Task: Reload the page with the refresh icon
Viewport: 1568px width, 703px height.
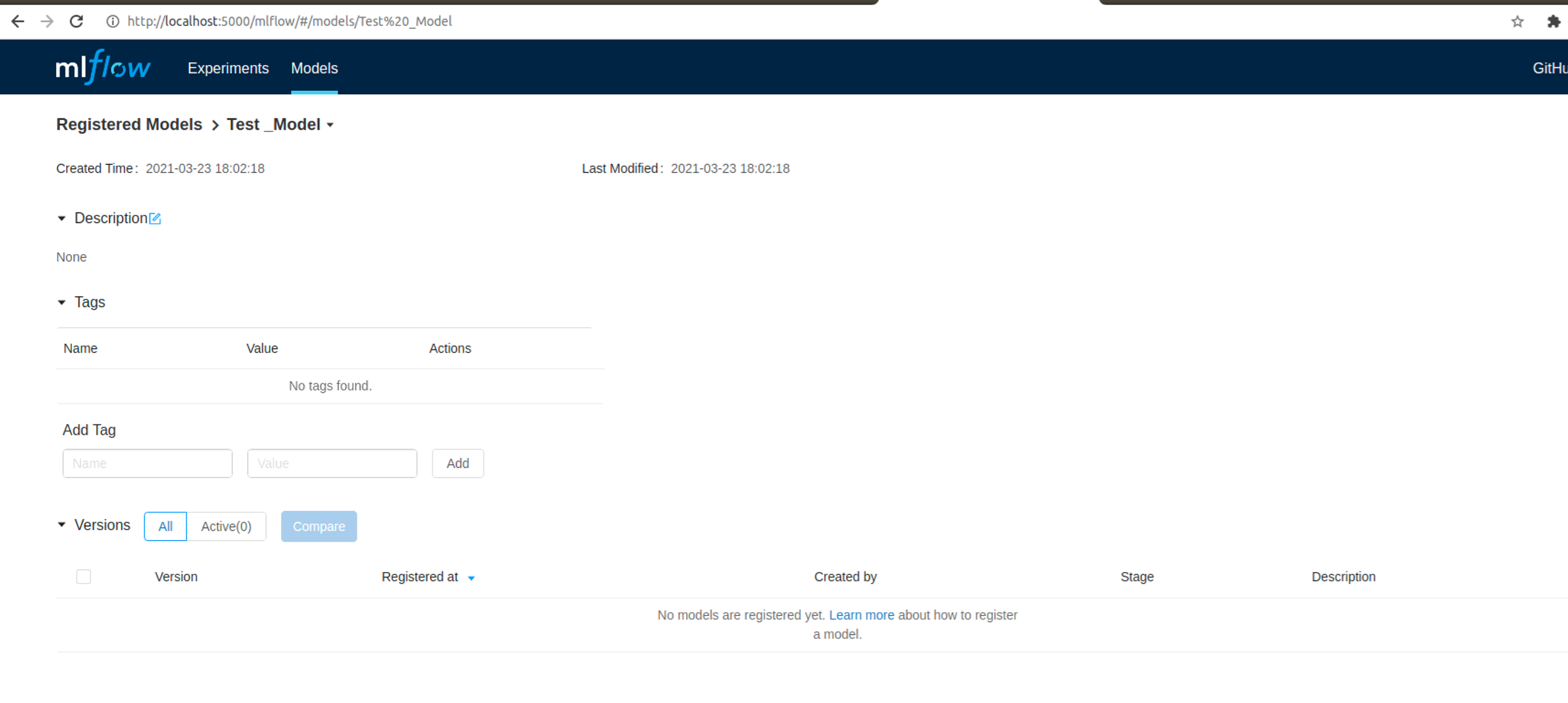Action: [76, 22]
